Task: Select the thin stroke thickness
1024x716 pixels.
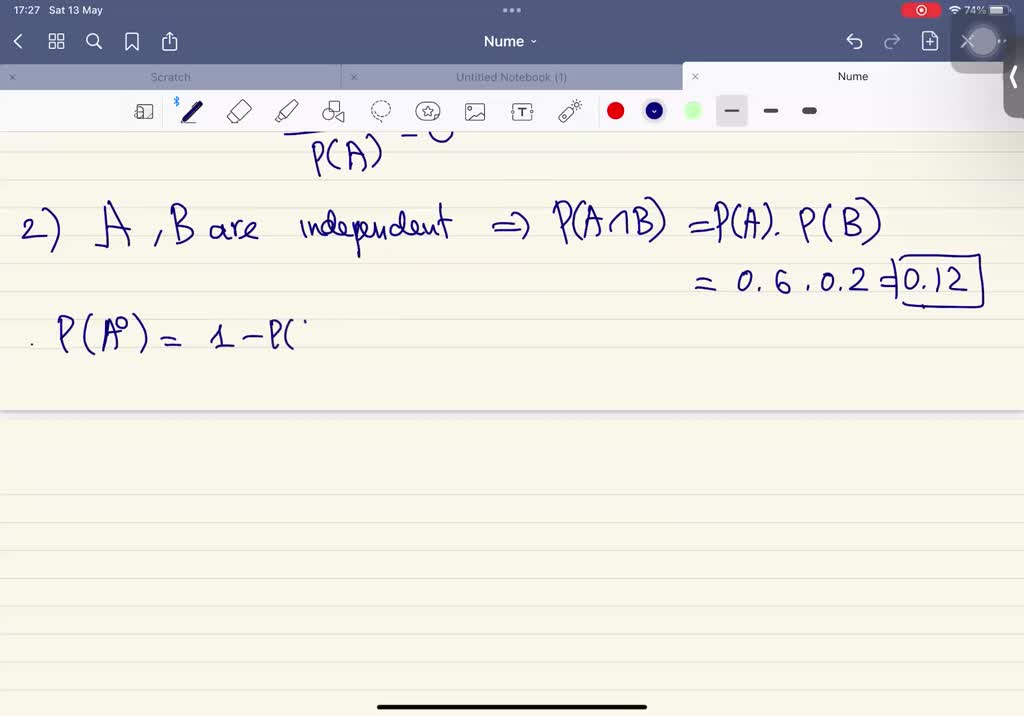Action: (x=731, y=111)
